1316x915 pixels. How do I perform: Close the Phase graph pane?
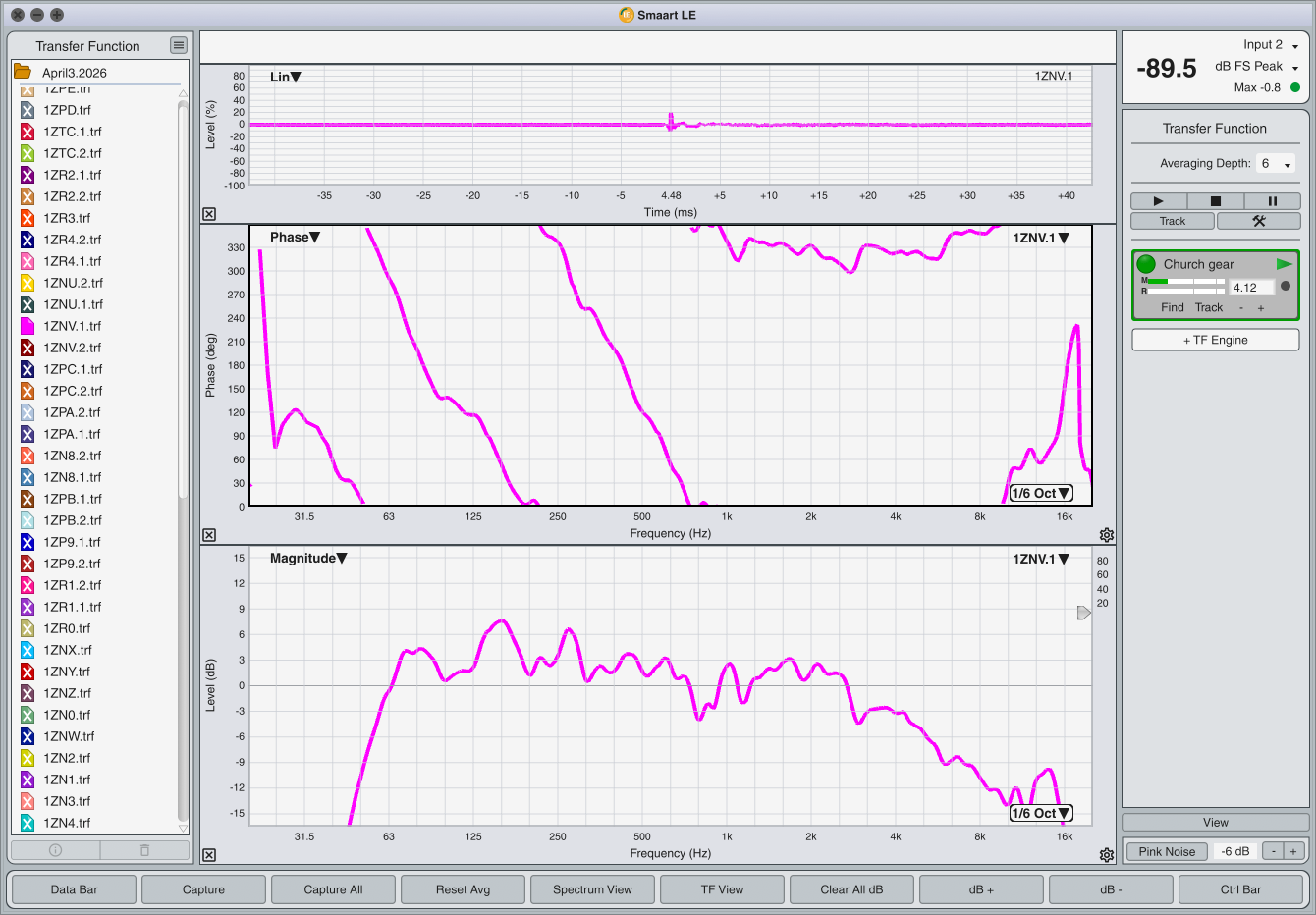(x=209, y=535)
